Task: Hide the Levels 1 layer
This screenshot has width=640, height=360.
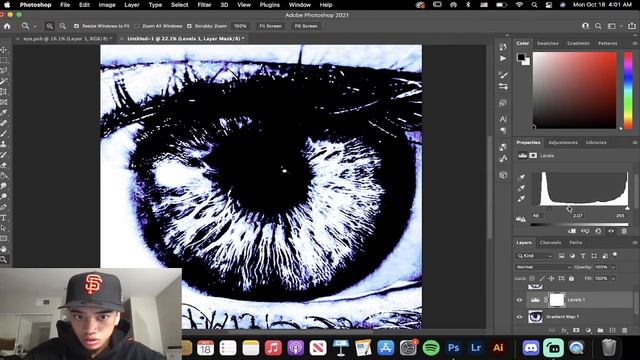Action: coord(519,300)
